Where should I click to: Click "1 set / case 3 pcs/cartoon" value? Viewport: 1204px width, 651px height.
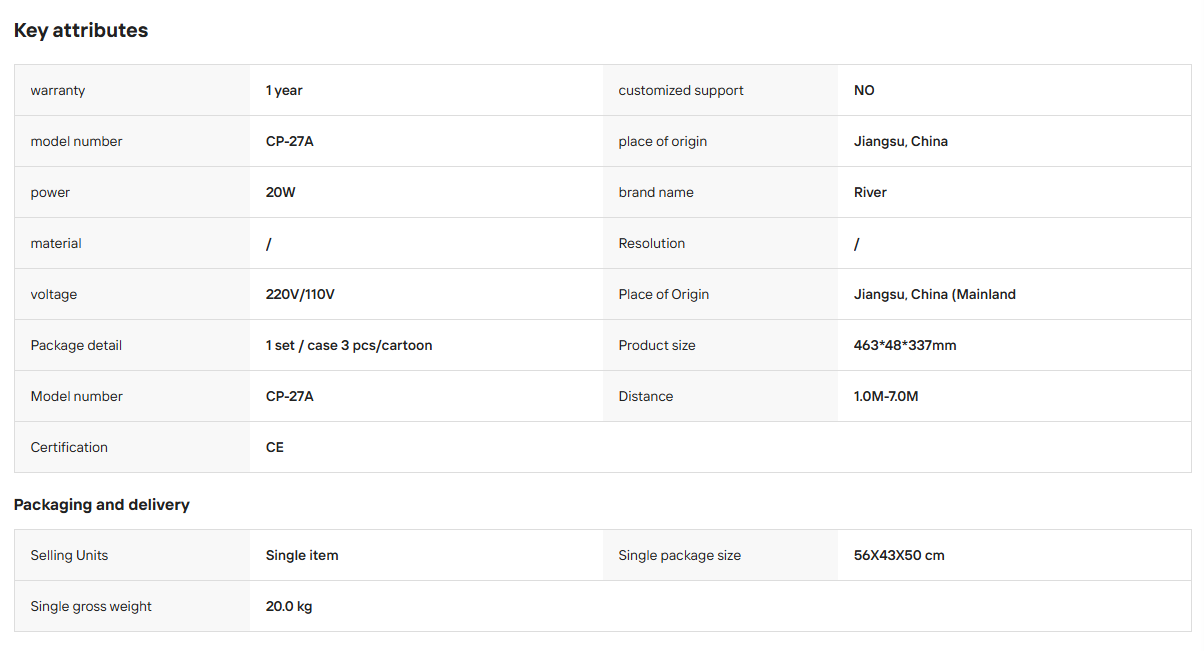click(349, 346)
